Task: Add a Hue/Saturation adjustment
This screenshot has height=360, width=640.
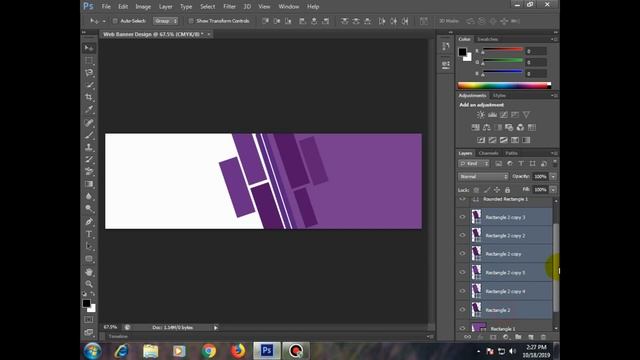Action: coord(476,127)
